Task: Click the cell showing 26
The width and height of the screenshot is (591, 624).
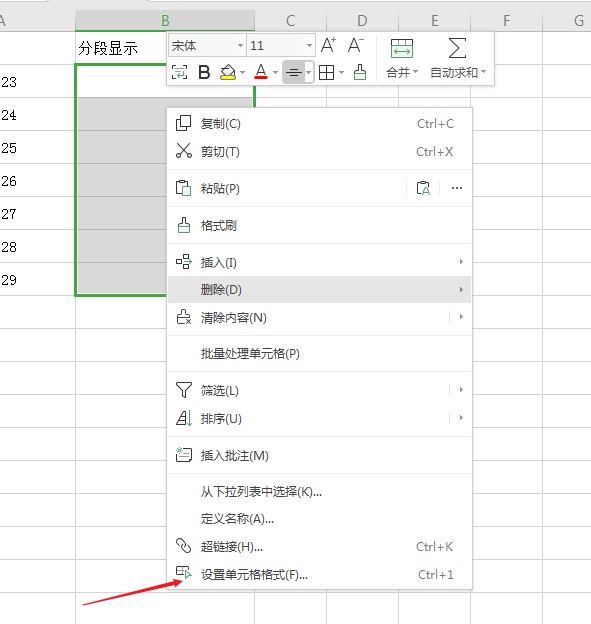Action: click(x=37, y=181)
